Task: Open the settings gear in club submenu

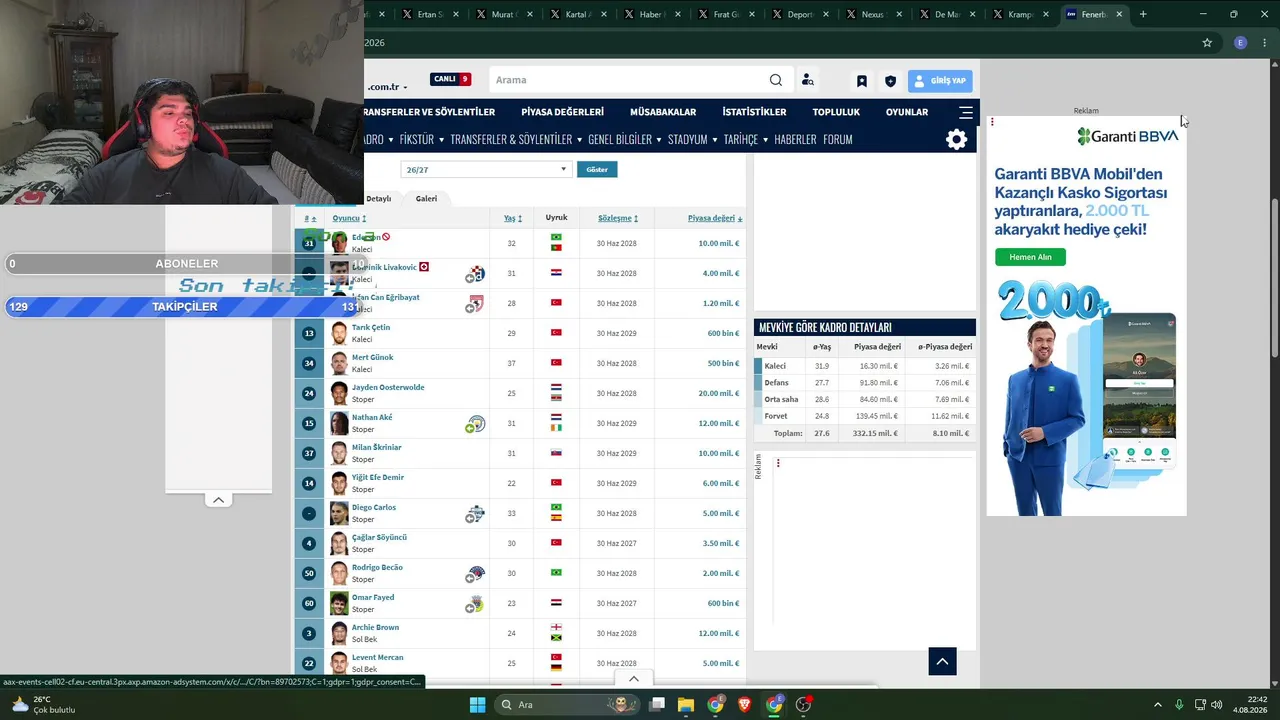Action: pyautogui.click(x=957, y=140)
